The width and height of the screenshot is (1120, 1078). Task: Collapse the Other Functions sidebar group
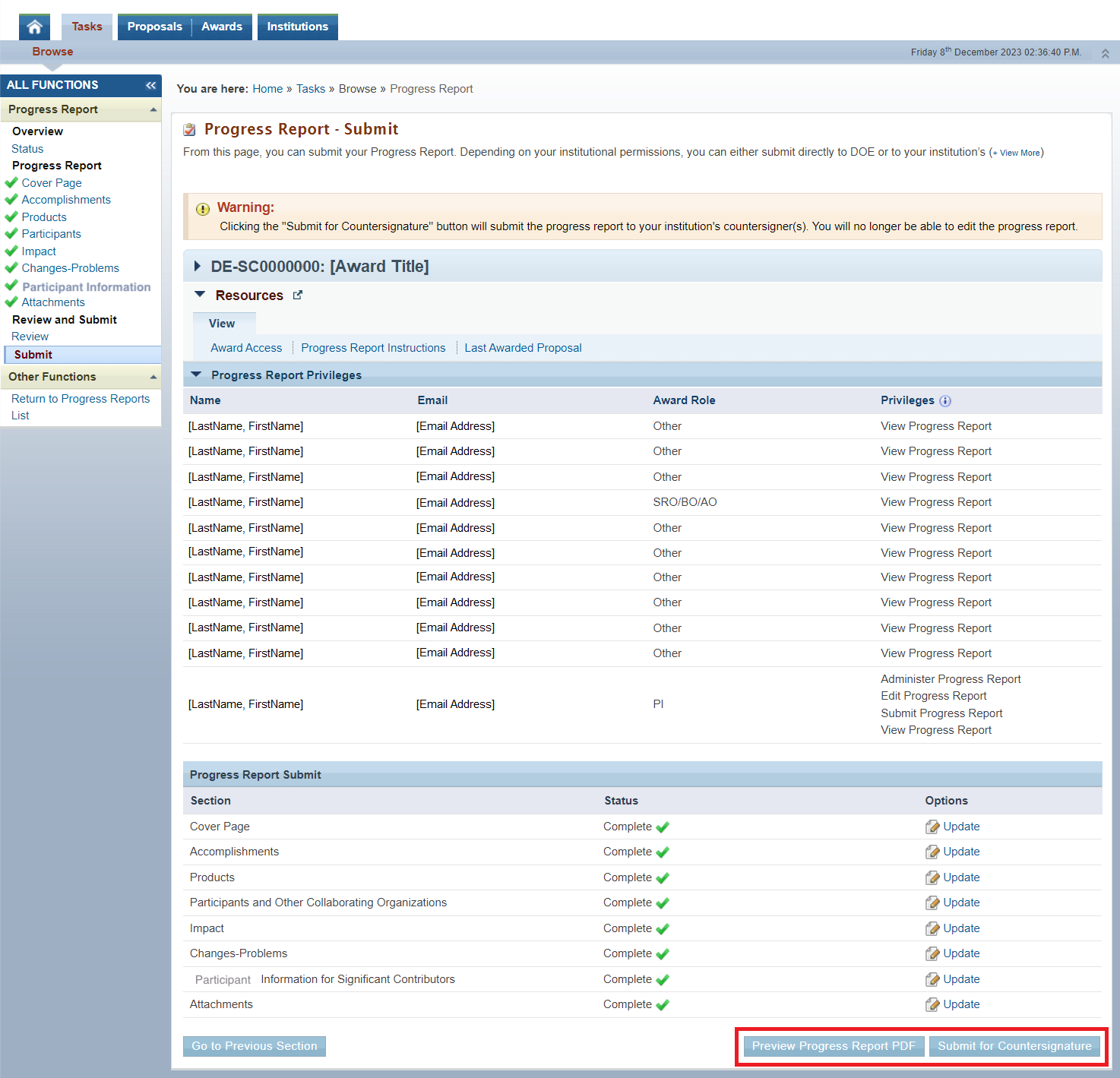(153, 378)
